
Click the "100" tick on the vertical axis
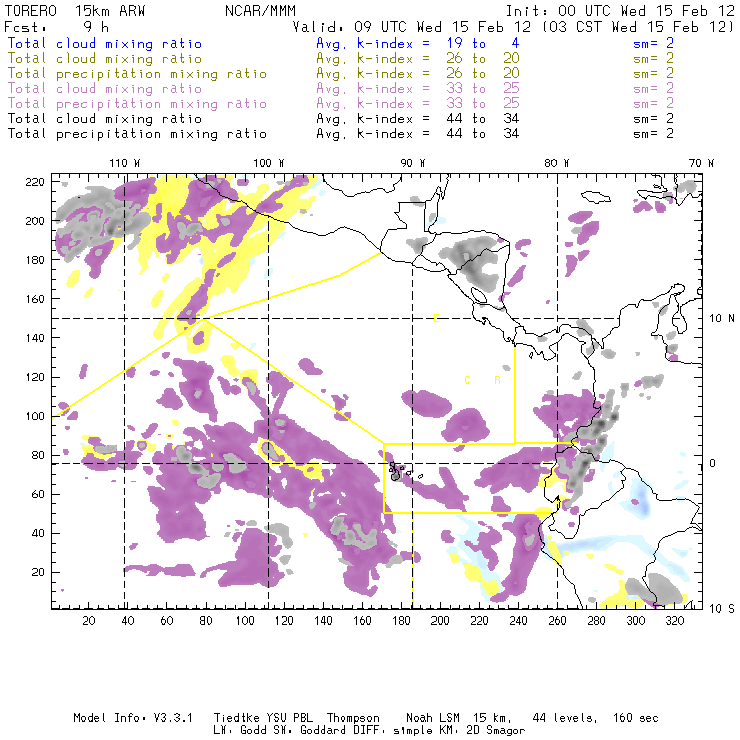(35, 416)
